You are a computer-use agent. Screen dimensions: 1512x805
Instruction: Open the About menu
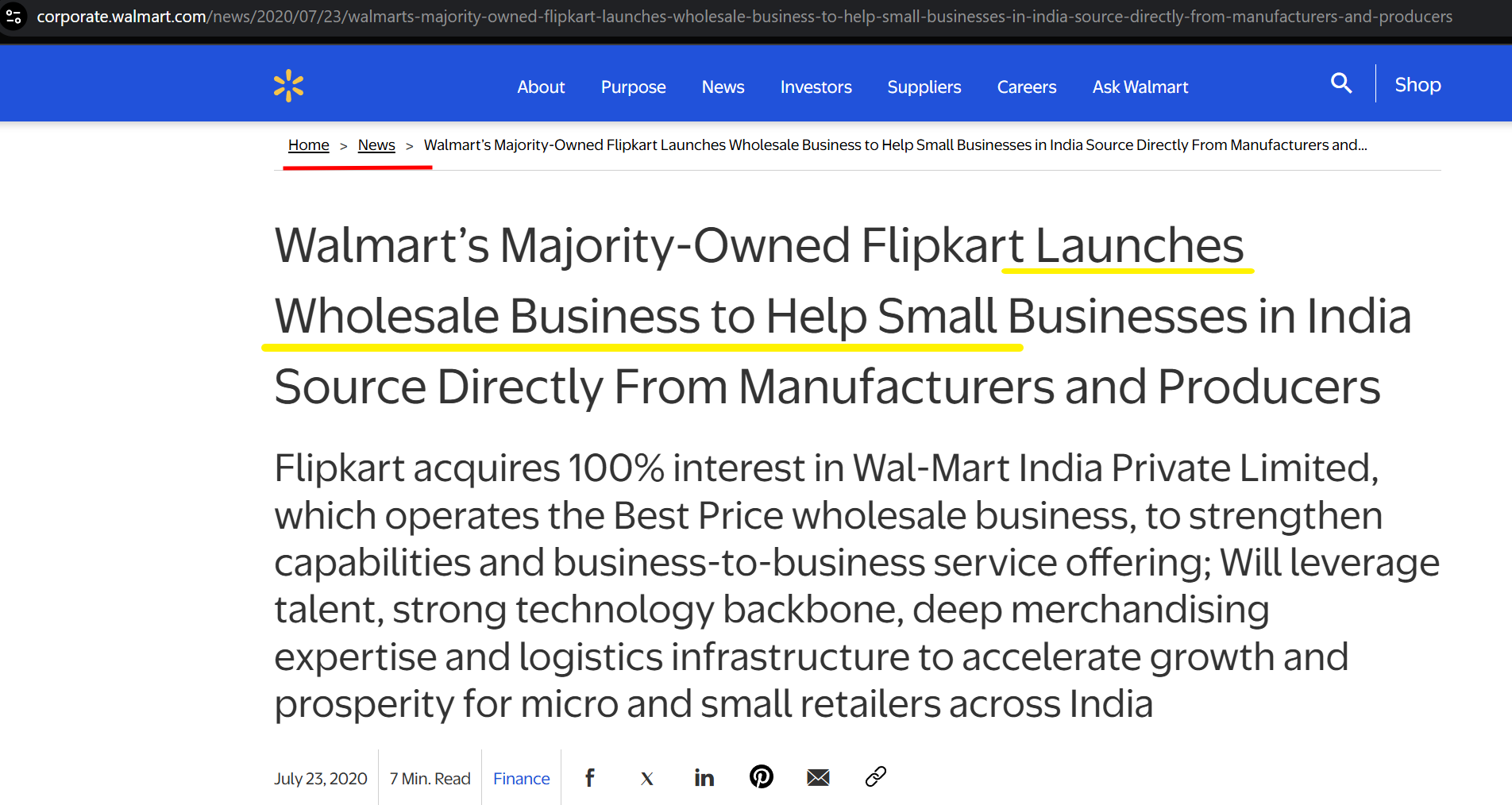[541, 87]
